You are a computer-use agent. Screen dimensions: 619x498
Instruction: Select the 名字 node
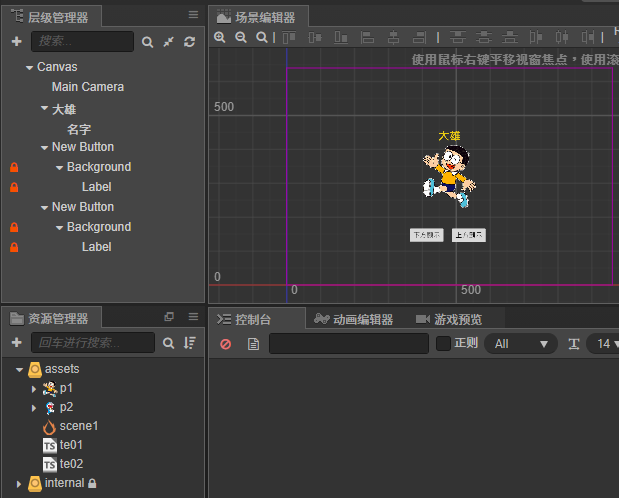point(79,129)
